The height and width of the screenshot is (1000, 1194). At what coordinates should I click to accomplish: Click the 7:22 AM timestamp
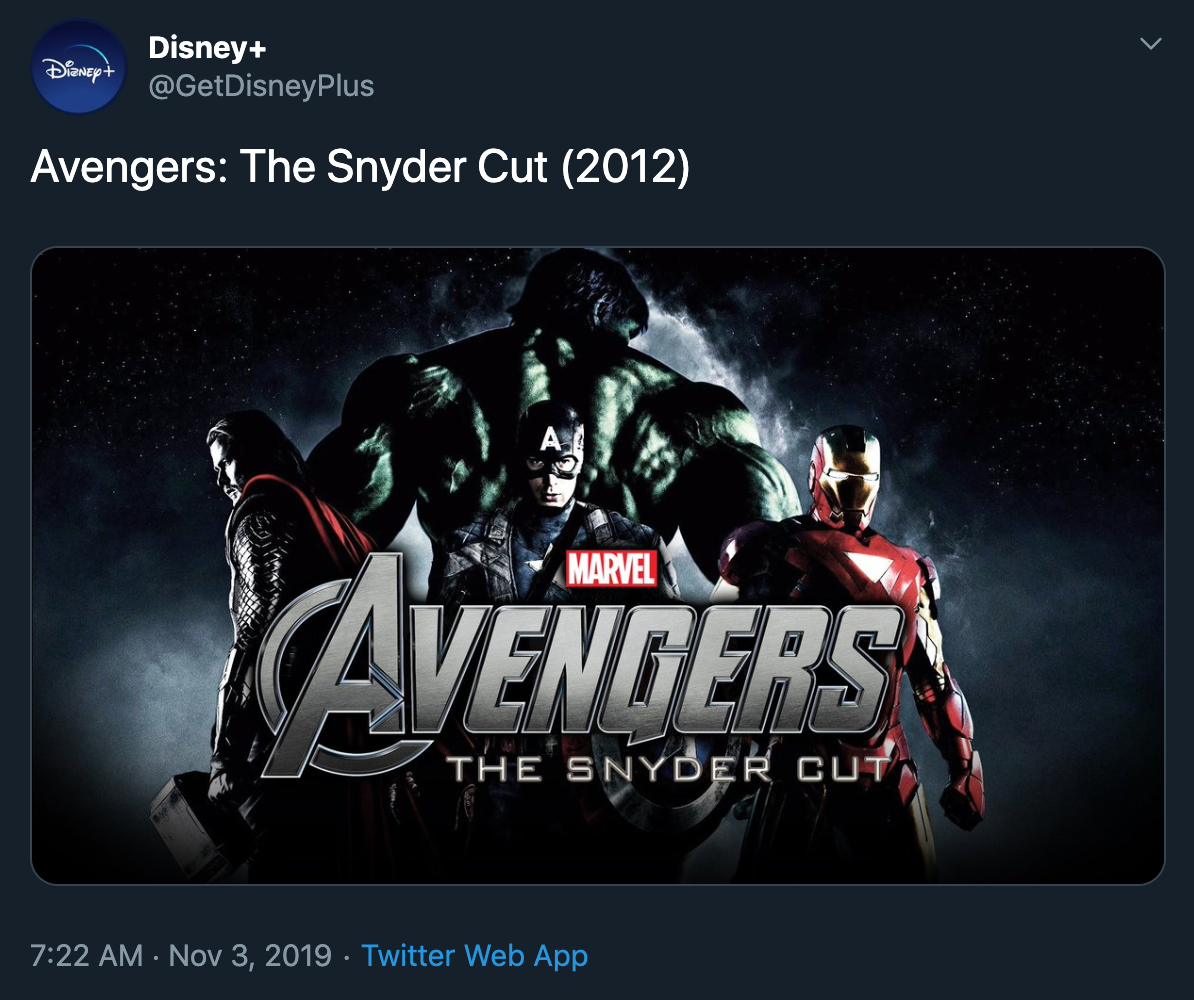[x=86, y=955]
